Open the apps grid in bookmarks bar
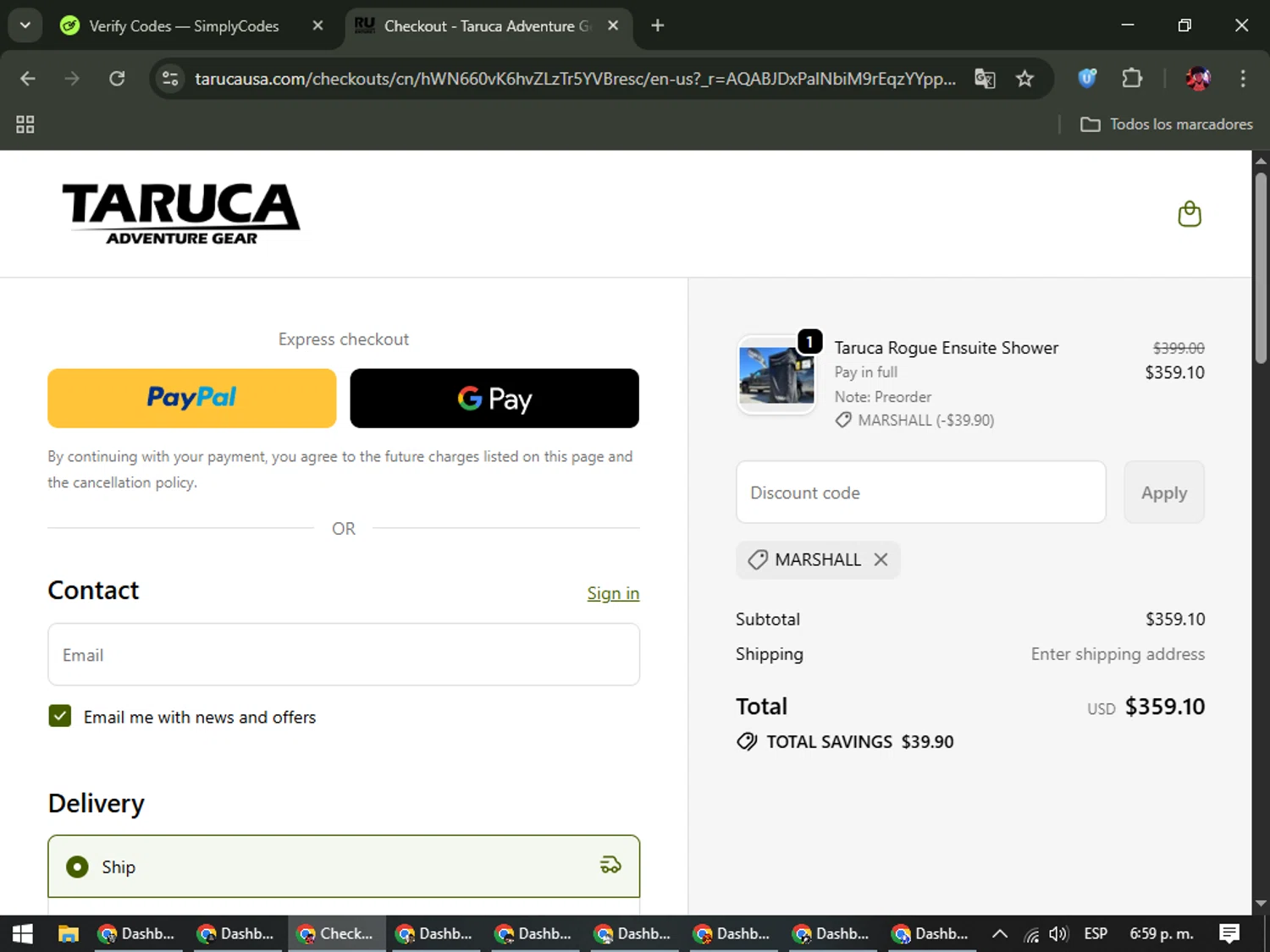The width and height of the screenshot is (1270, 952). tap(25, 124)
